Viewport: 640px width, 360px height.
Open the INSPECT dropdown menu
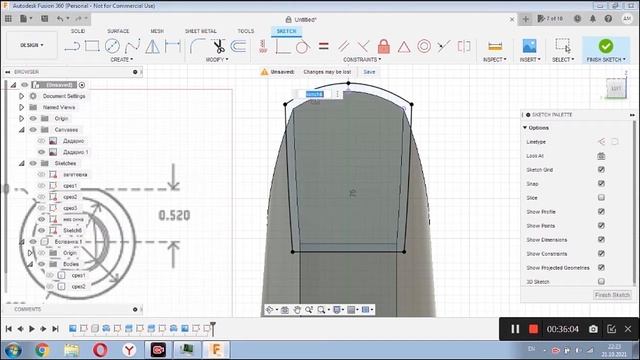(x=495, y=60)
